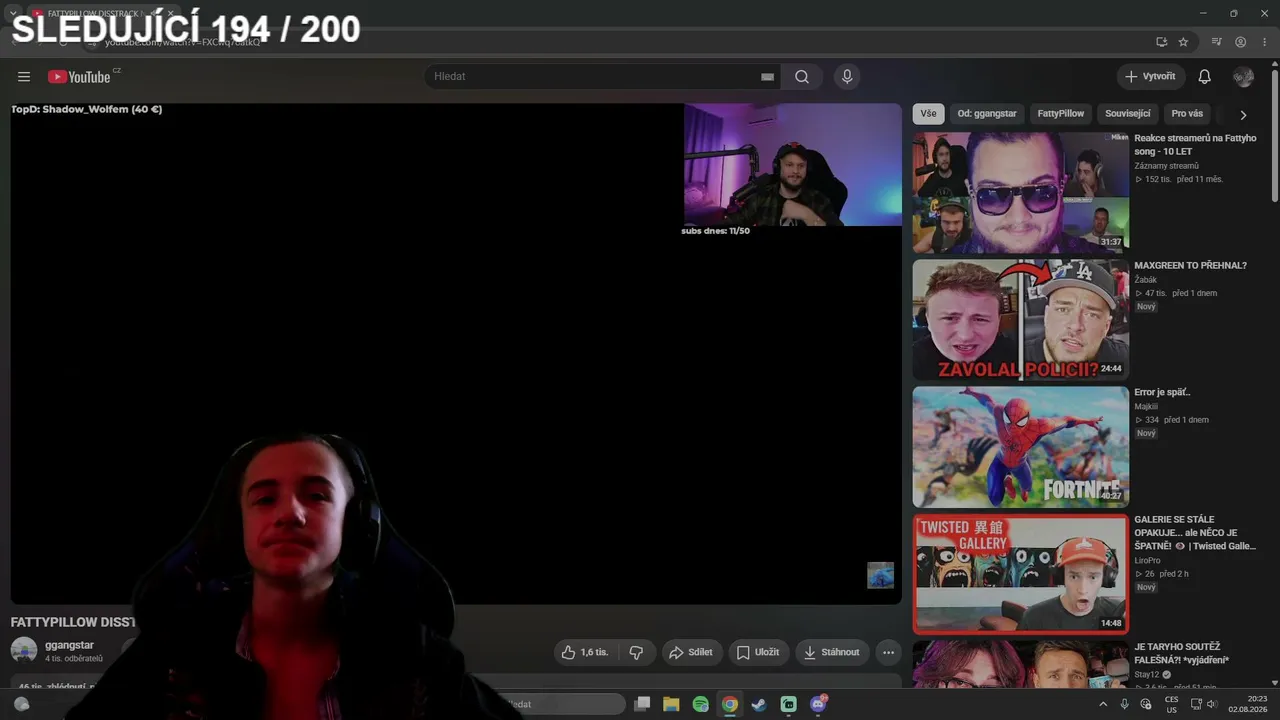The height and width of the screenshot is (720, 1280).
Task: Click the taskbar microphone tray icon
Action: coord(1124,704)
